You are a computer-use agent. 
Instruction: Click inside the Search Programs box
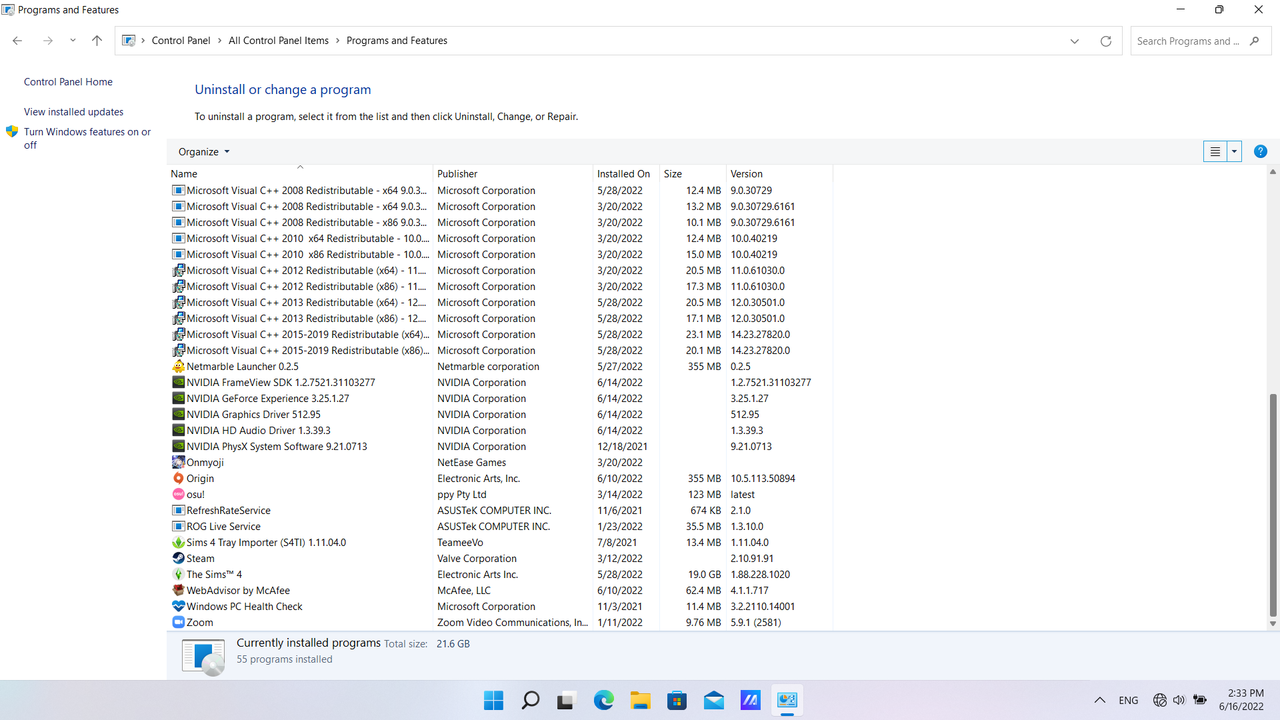point(1190,40)
